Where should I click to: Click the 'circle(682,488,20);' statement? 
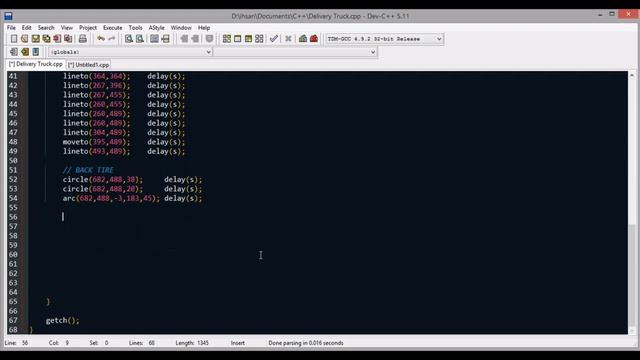pos(103,189)
